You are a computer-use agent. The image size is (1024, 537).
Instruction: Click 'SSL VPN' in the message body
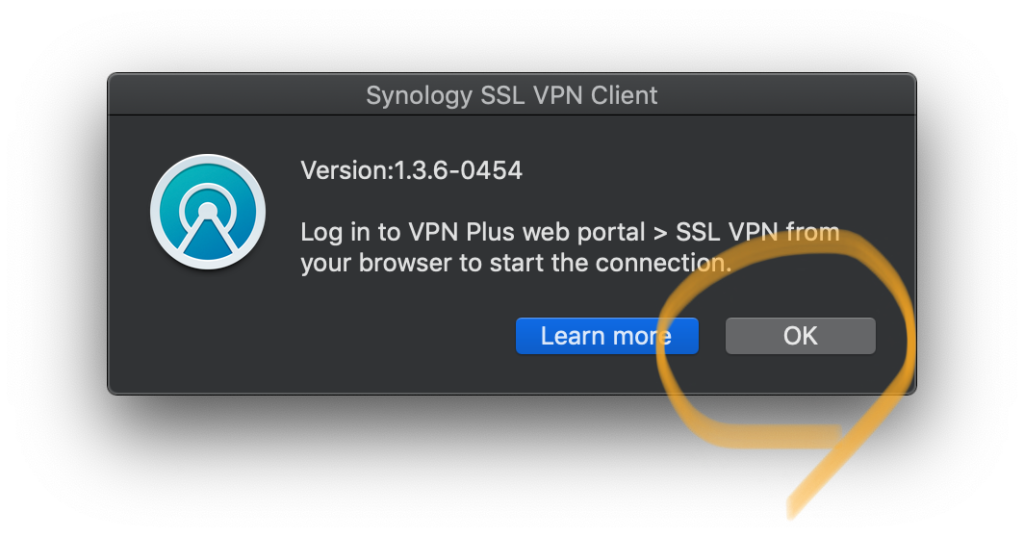coord(726,232)
